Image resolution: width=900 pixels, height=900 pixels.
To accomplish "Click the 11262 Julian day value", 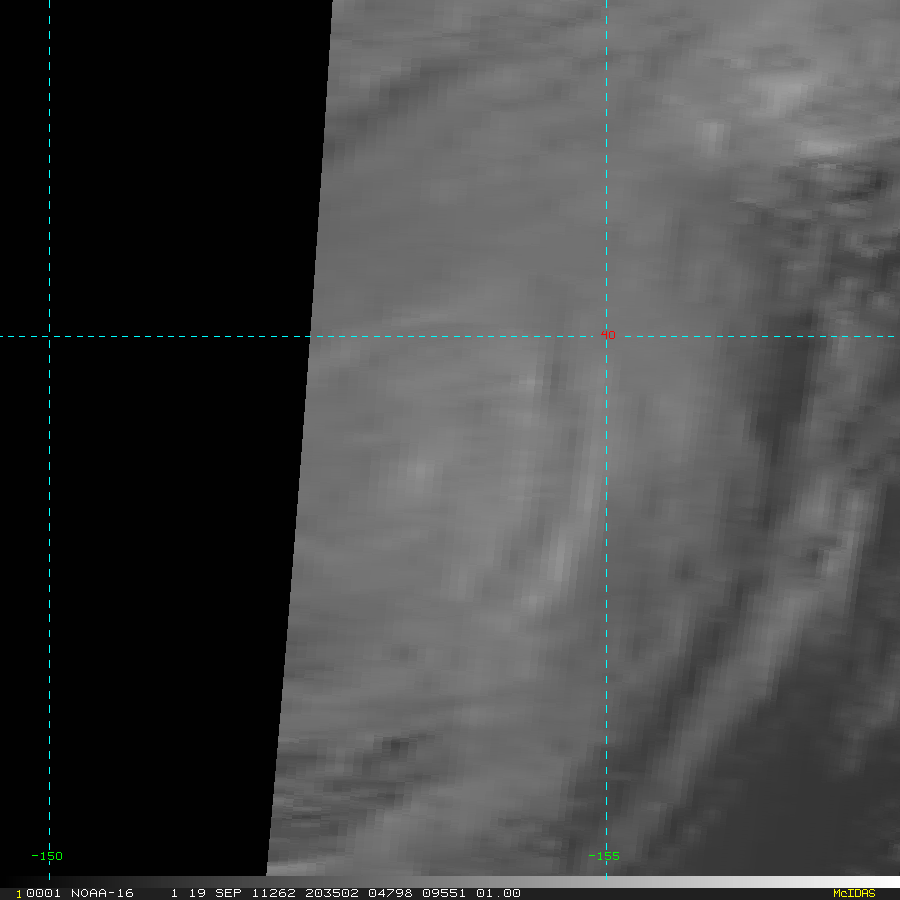I will click(x=274, y=893).
